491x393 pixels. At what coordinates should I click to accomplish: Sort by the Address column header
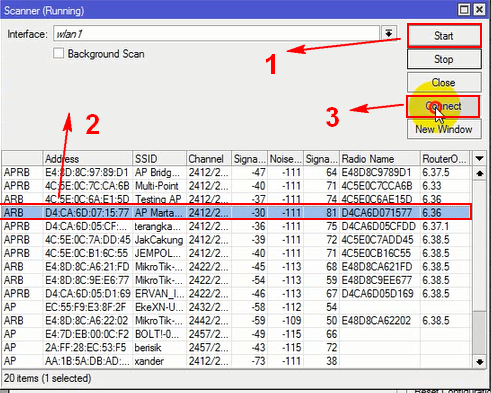[x=88, y=159]
